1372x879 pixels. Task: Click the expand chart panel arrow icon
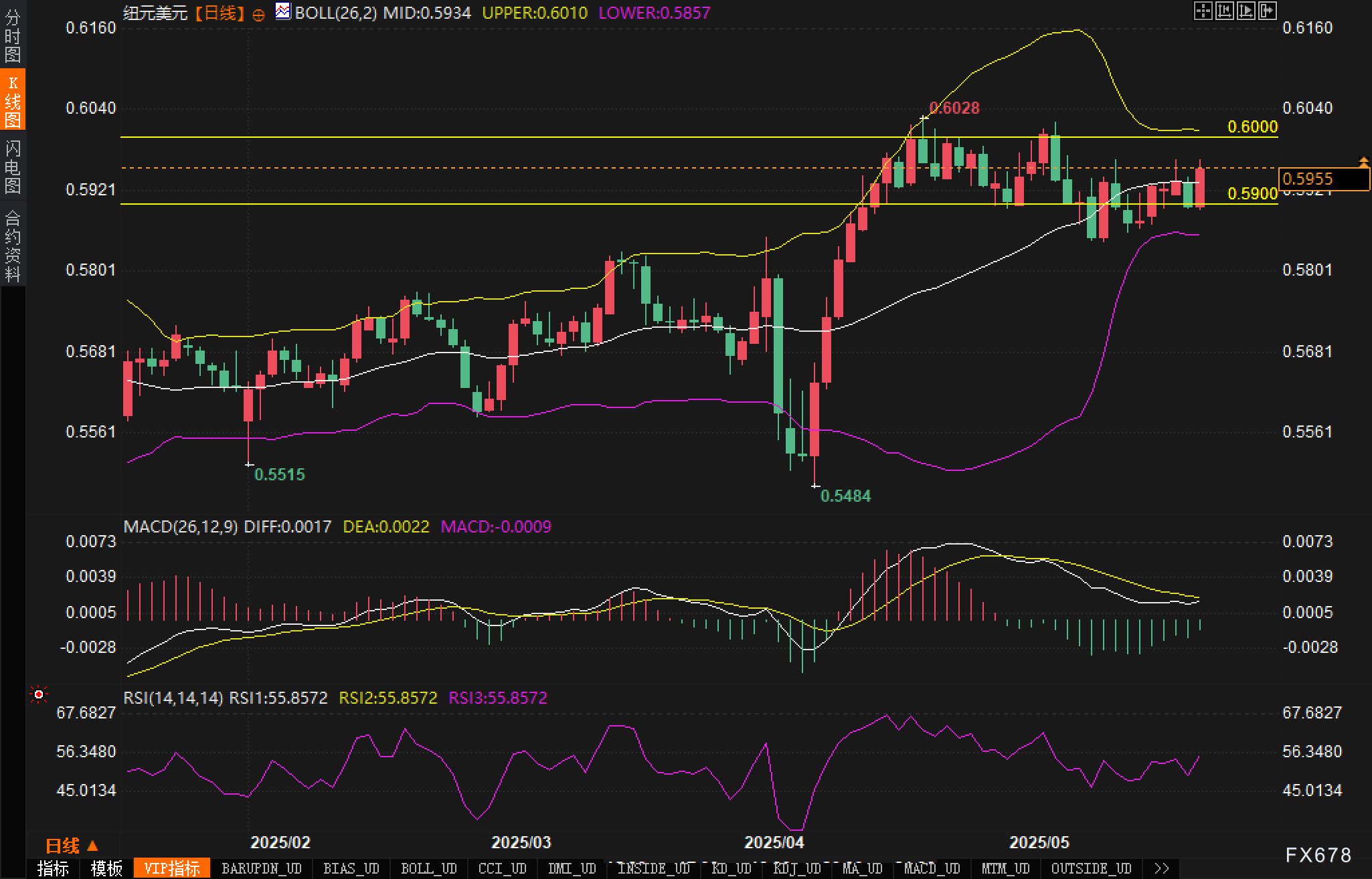pyautogui.click(x=1267, y=11)
